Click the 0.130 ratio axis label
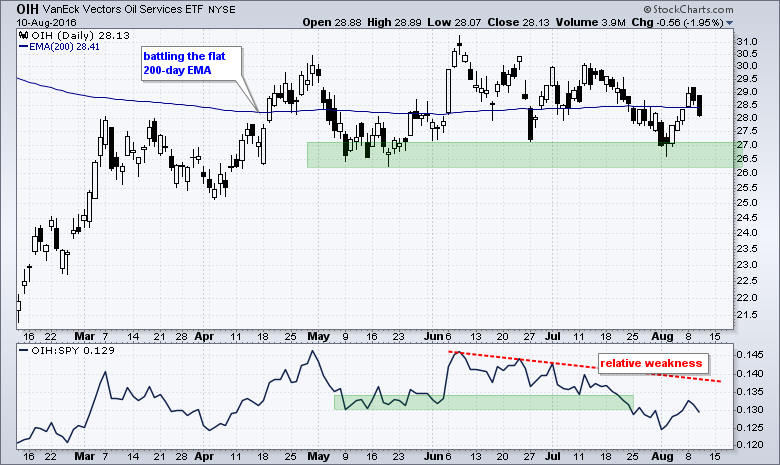 click(749, 409)
